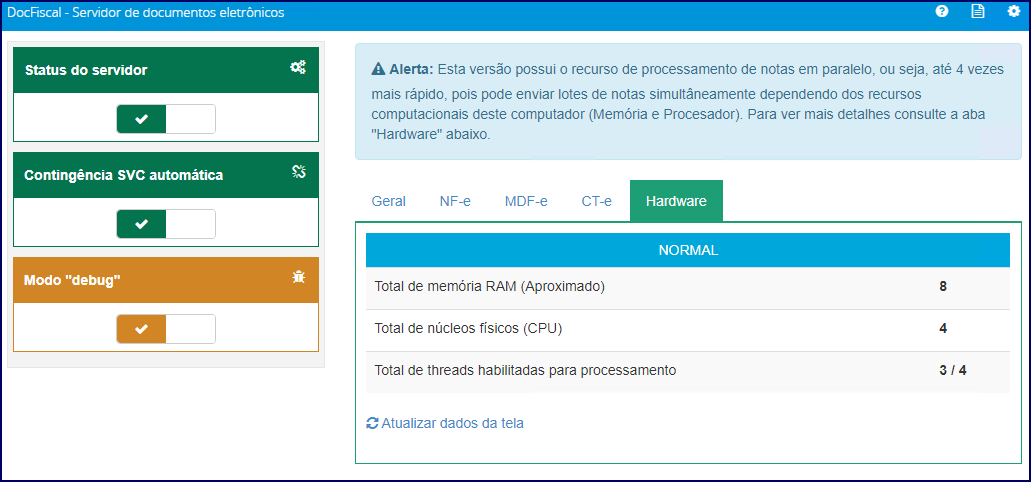The image size is (1031, 482).
Task: Click the CPU cores value 4
Action: 943,329
